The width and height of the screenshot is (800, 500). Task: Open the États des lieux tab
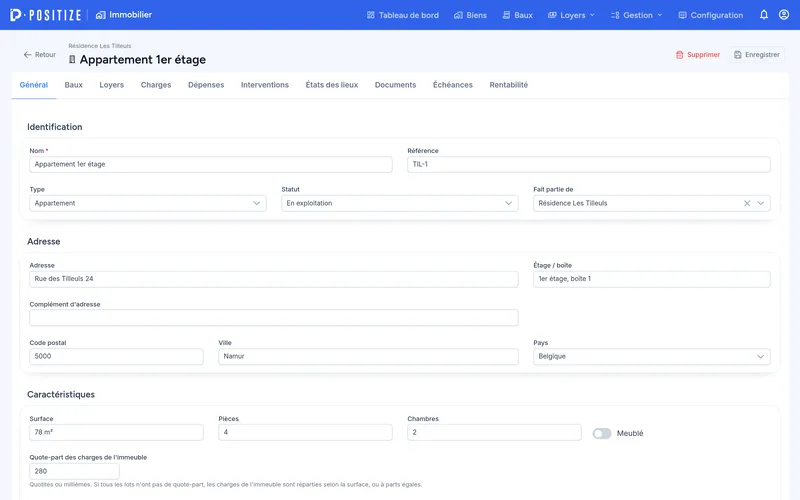click(332, 85)
